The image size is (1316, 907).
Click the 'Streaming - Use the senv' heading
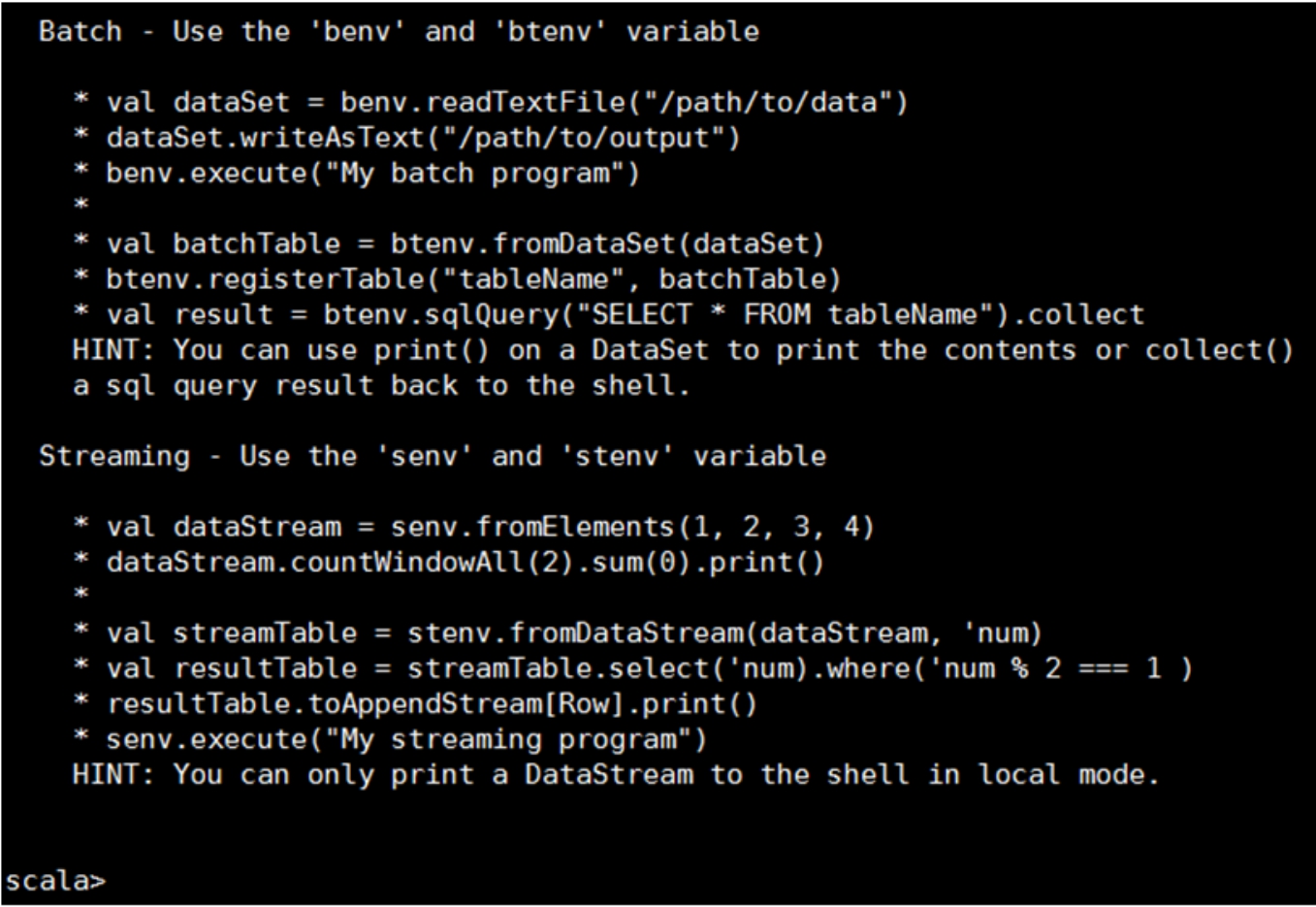tap(433, 456)
